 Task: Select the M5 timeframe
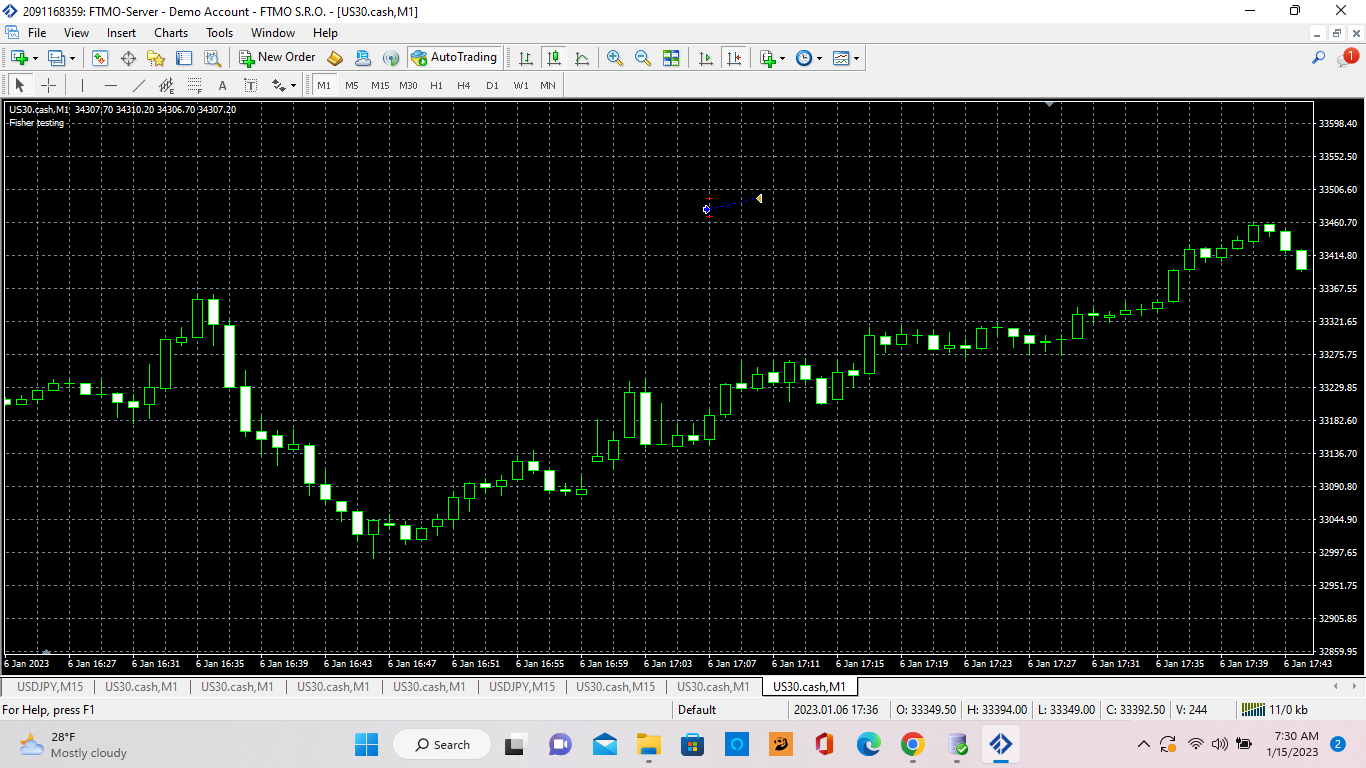click(352, 85)
